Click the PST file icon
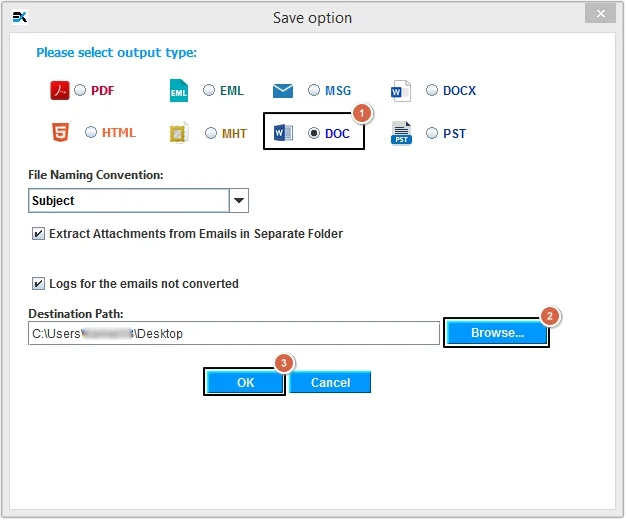 point(401,133)
